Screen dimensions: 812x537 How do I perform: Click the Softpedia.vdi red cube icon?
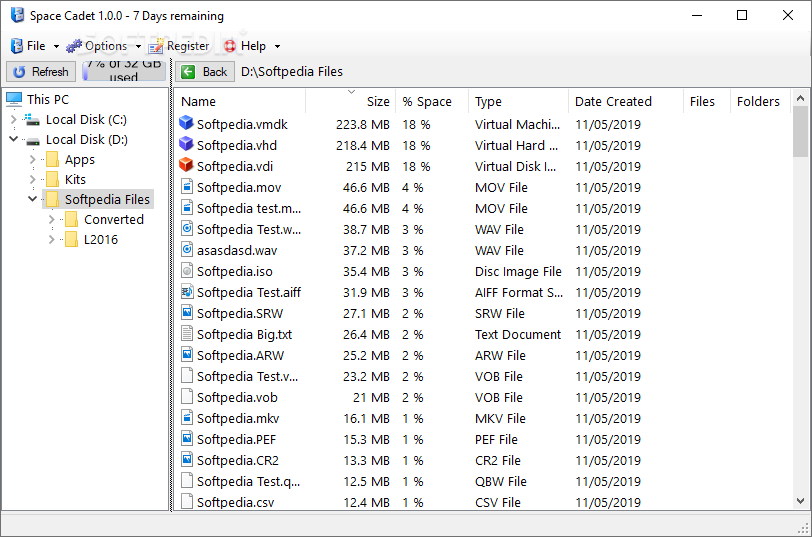[186, 165]
